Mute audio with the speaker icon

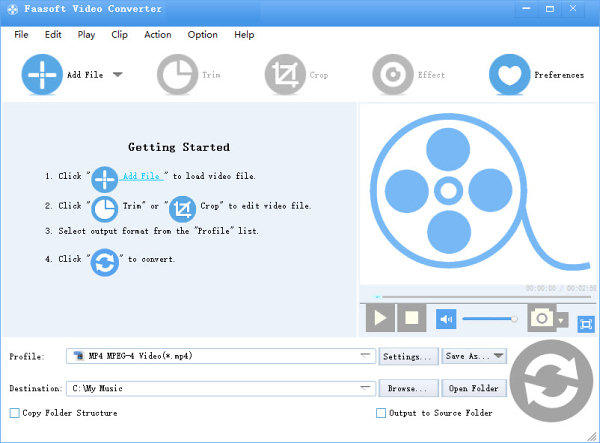click(x=446, y=319)
